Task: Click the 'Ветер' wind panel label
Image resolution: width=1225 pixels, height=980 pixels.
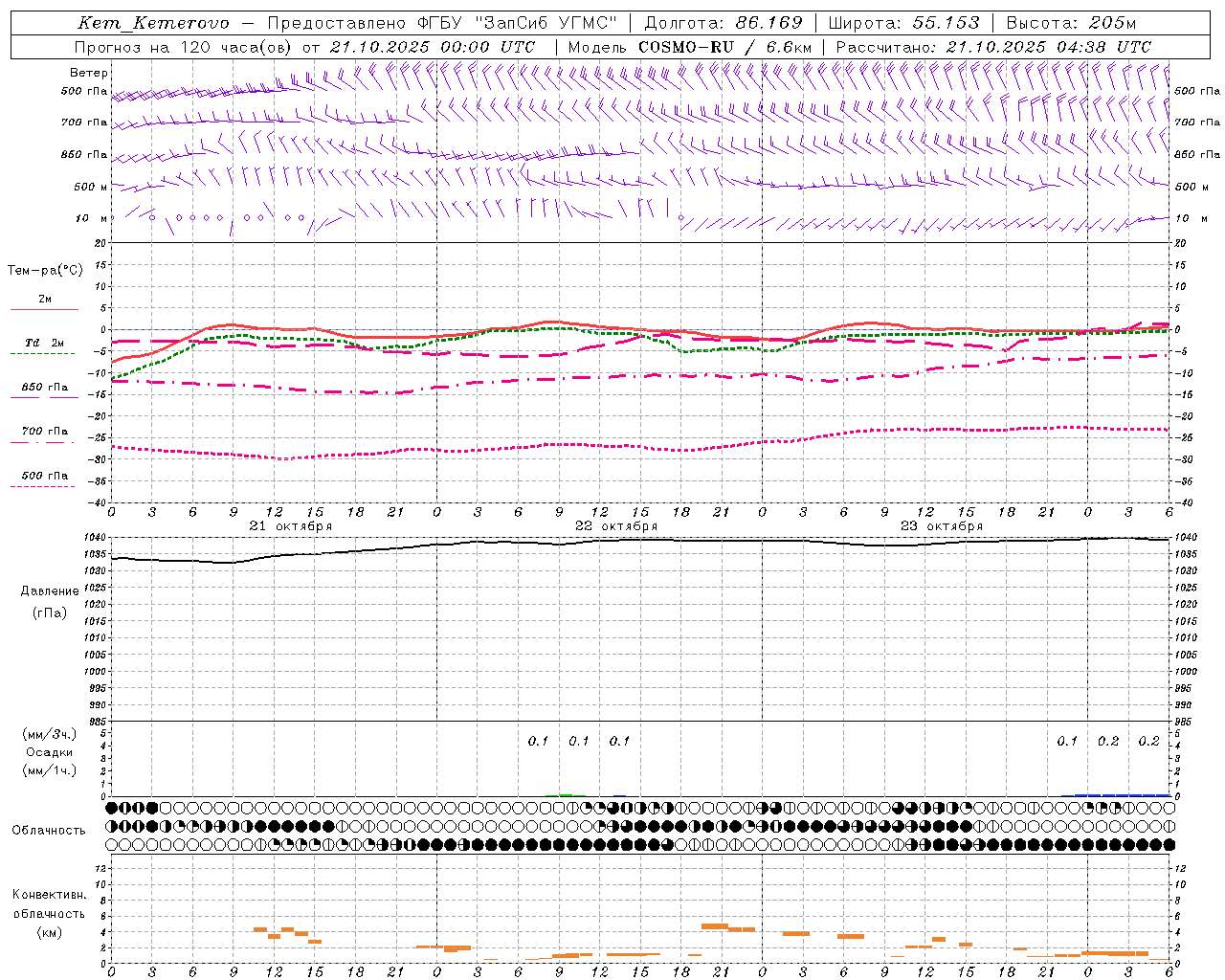Action: [89, 73]
